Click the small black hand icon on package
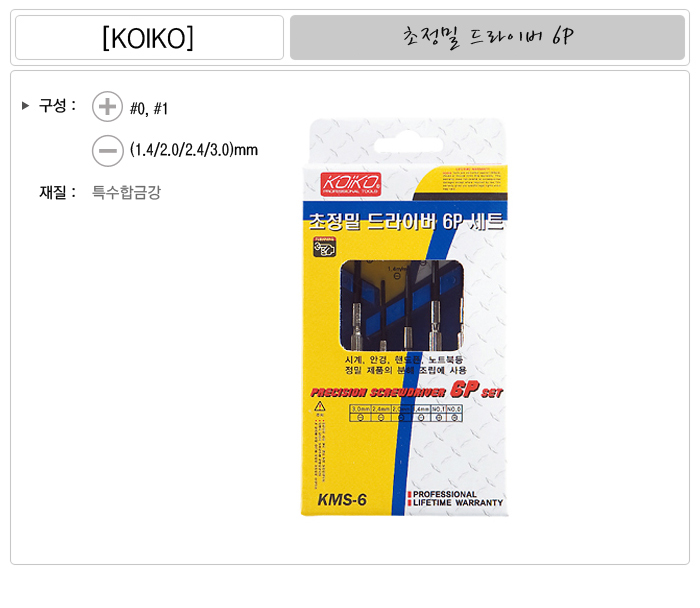 (324, 247)
